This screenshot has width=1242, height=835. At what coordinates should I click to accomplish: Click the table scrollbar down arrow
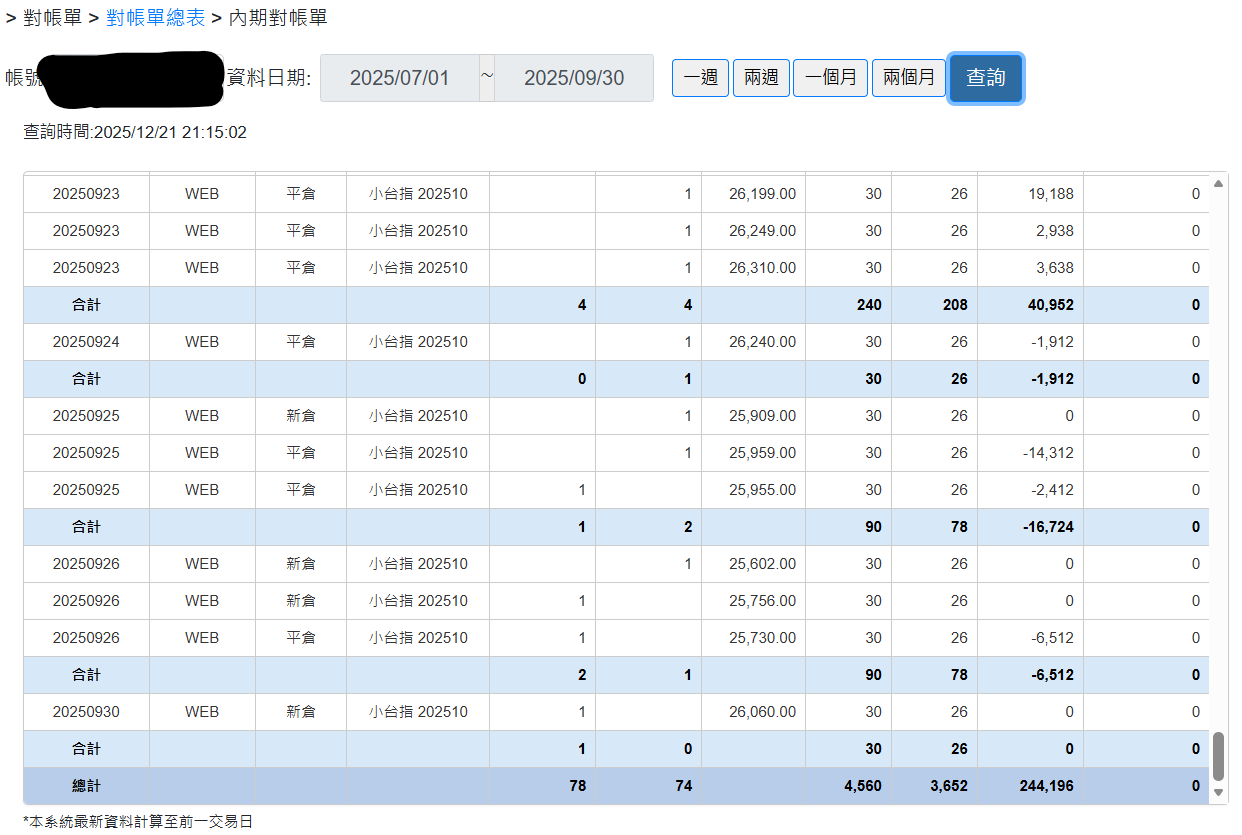(1218, 792)
